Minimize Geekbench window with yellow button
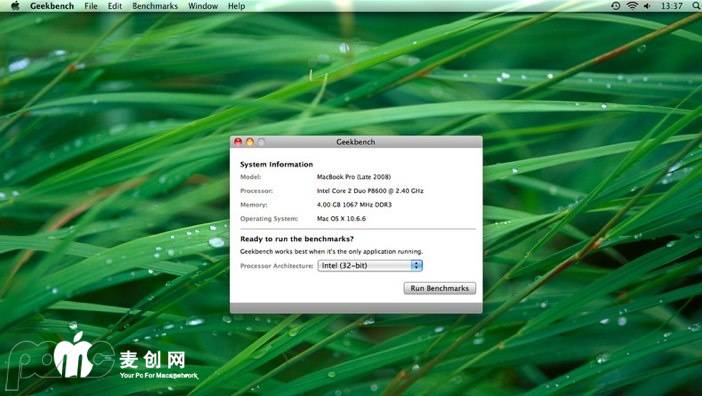Image resolution: width=702 pixels, height=396 pixels. point(249,142)
